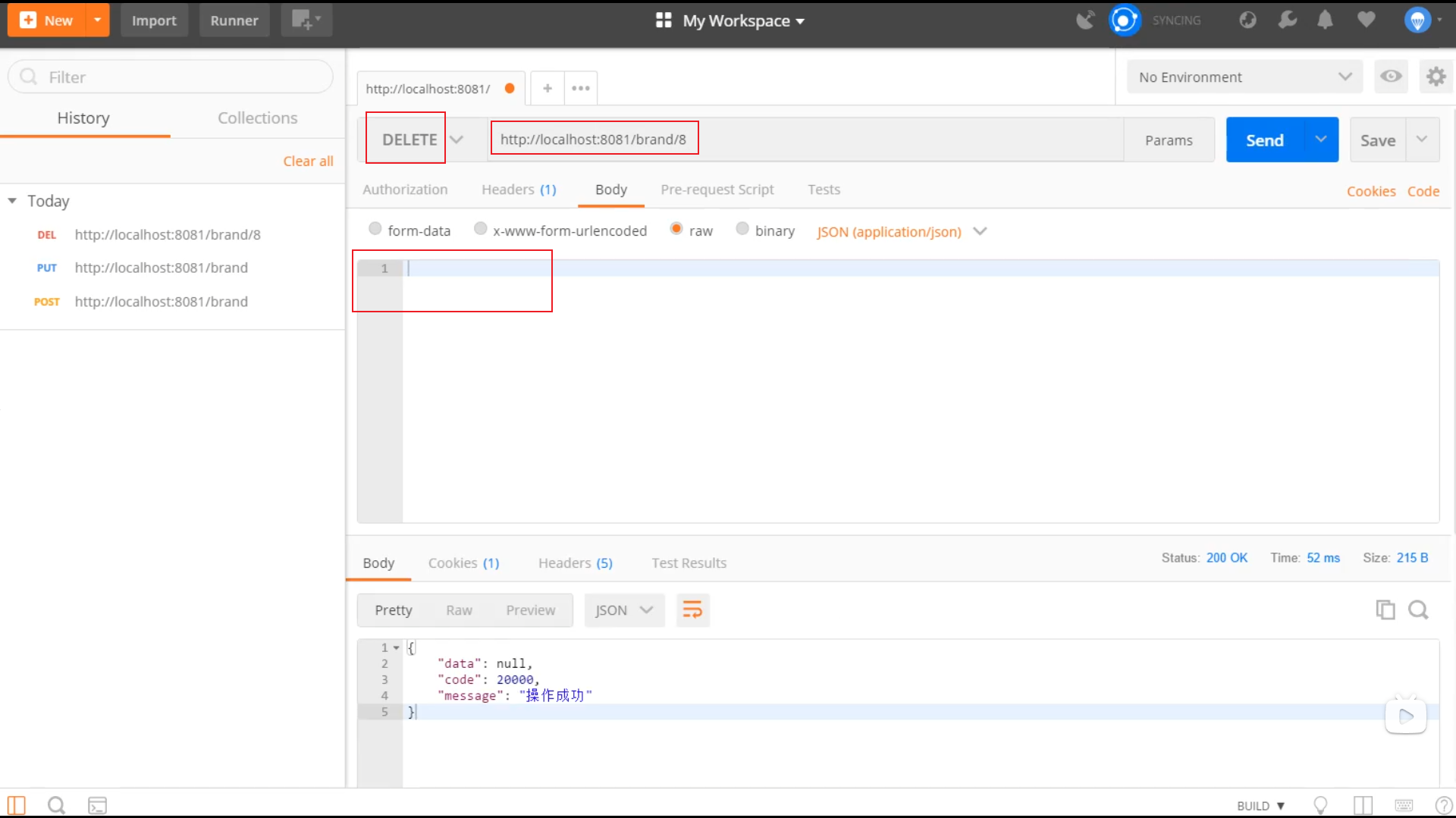Click the heart icon in header

coord(1366,20)
